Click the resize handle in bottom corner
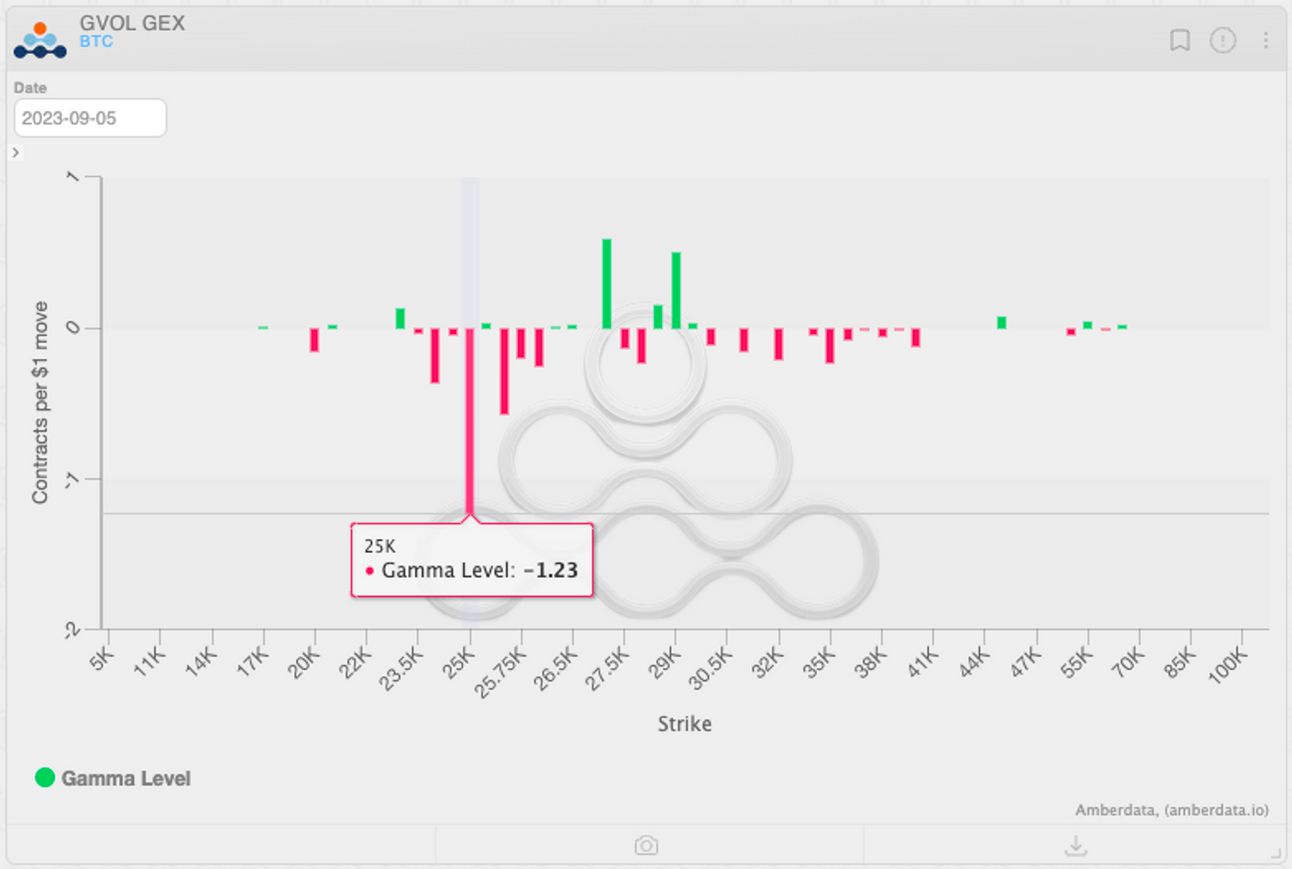 [x=1275, y=853]
